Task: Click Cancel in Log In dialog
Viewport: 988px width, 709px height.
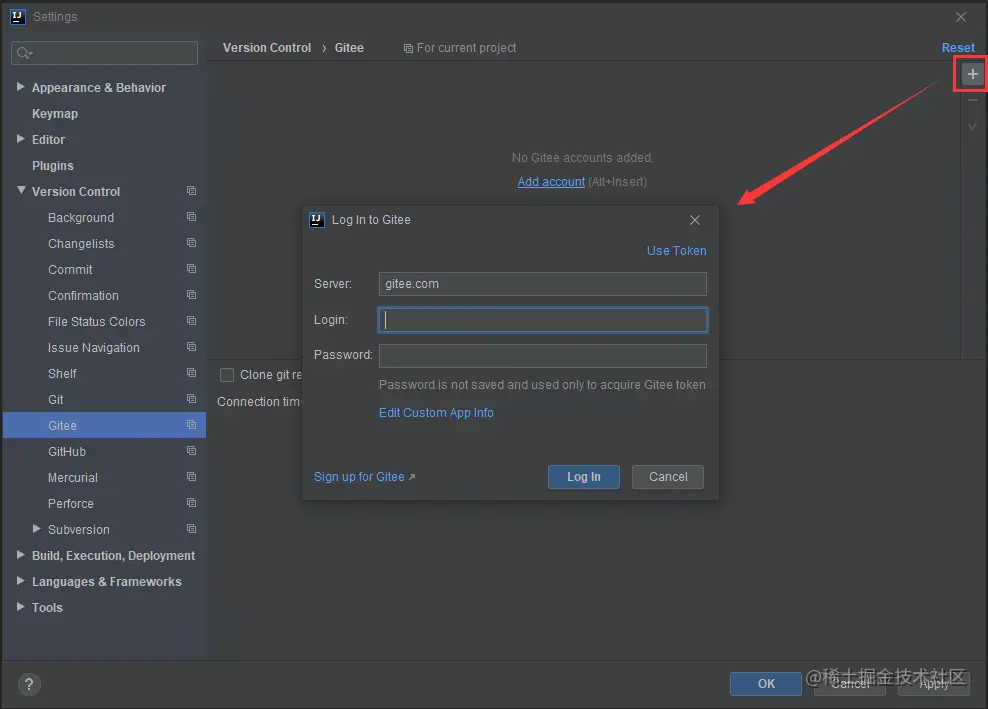Action: coord(668,477)
